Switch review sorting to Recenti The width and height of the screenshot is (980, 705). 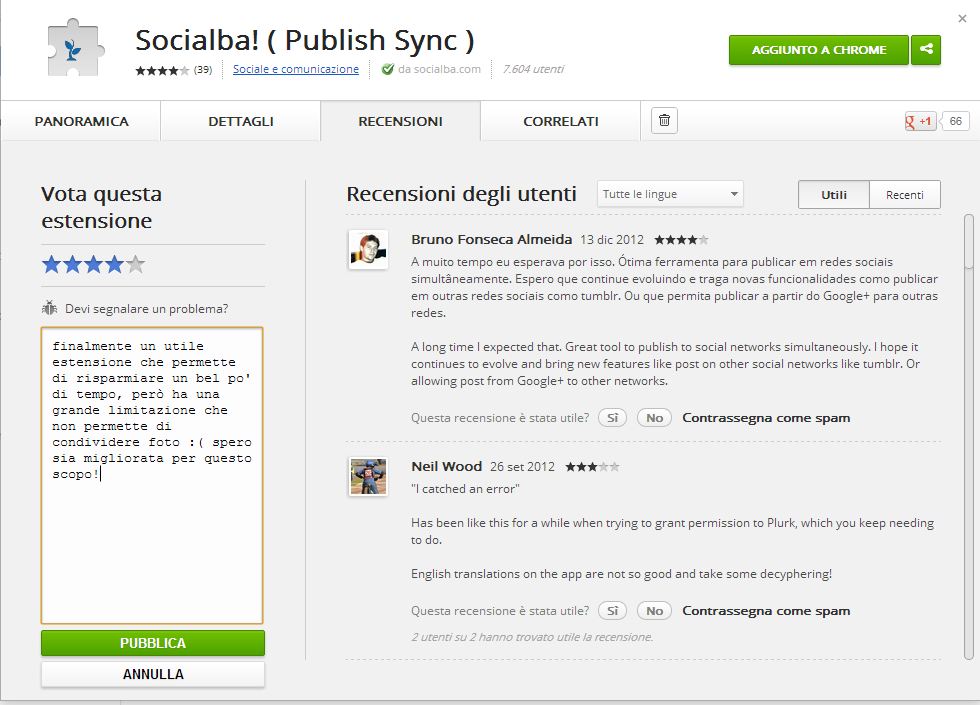[x=904, y=194]
